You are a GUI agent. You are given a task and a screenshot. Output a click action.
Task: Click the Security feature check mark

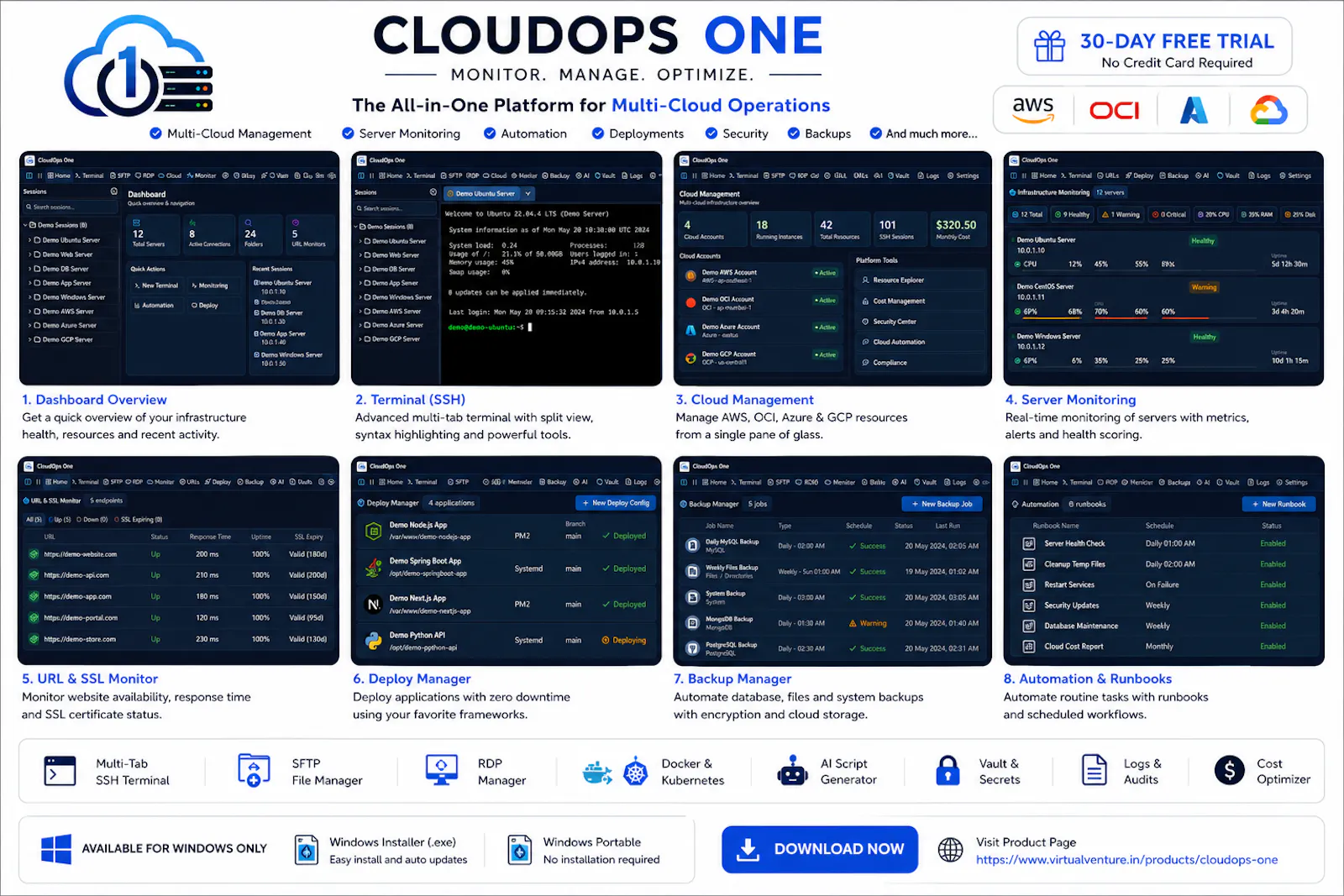(711, 133)
